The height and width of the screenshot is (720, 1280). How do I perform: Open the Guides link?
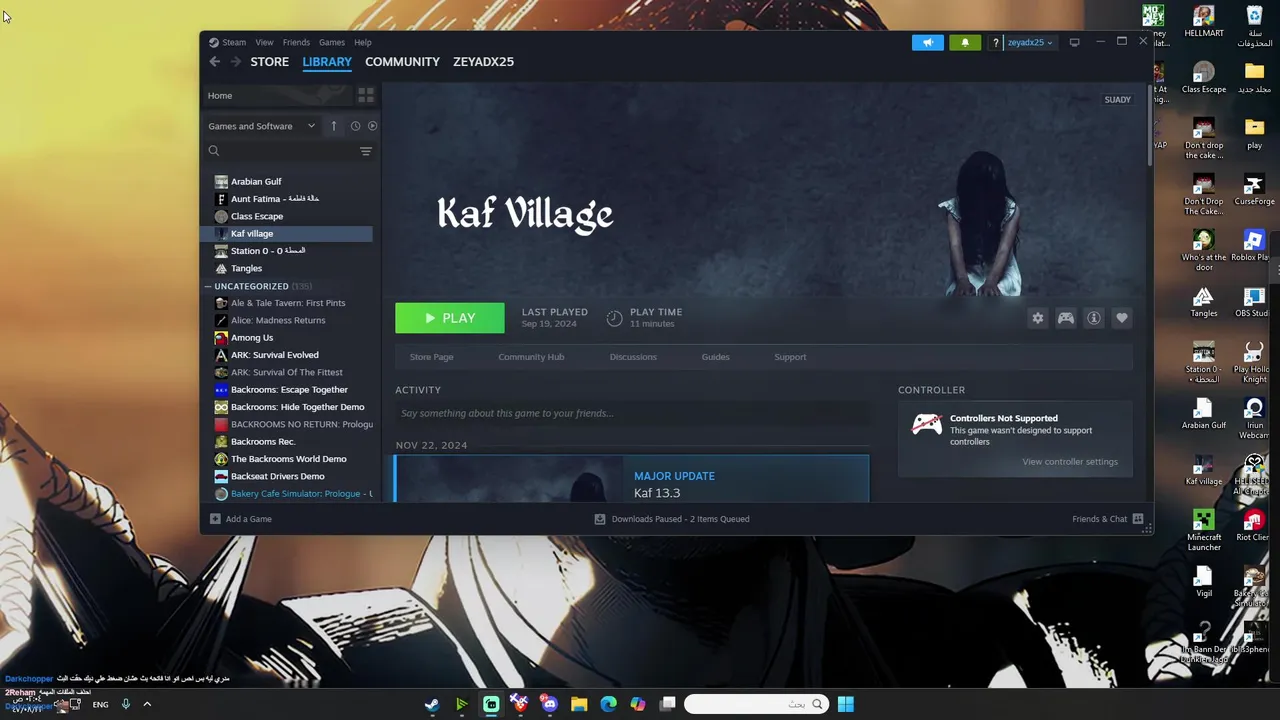pos(715,357)
